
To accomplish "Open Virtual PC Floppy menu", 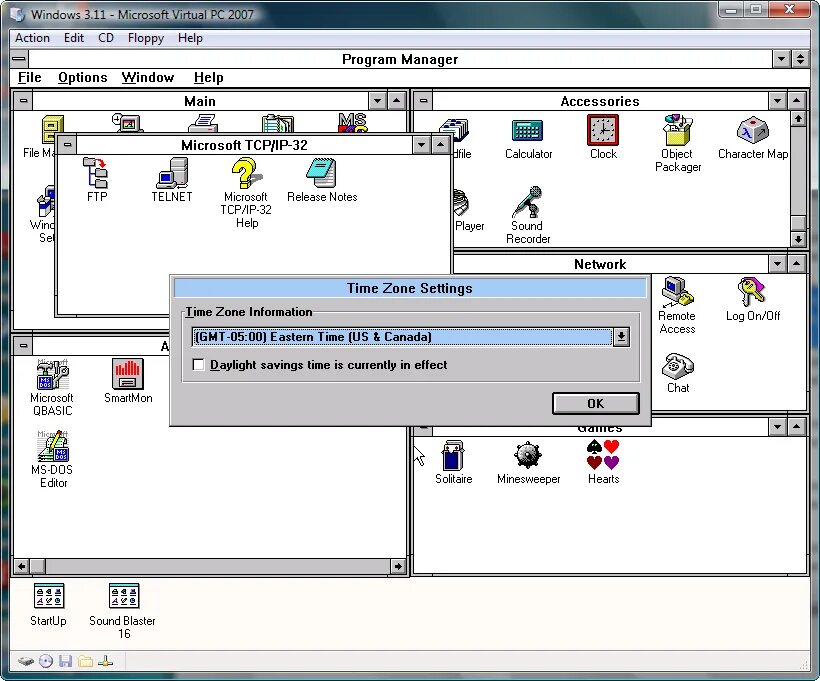I will pos(146,38).
